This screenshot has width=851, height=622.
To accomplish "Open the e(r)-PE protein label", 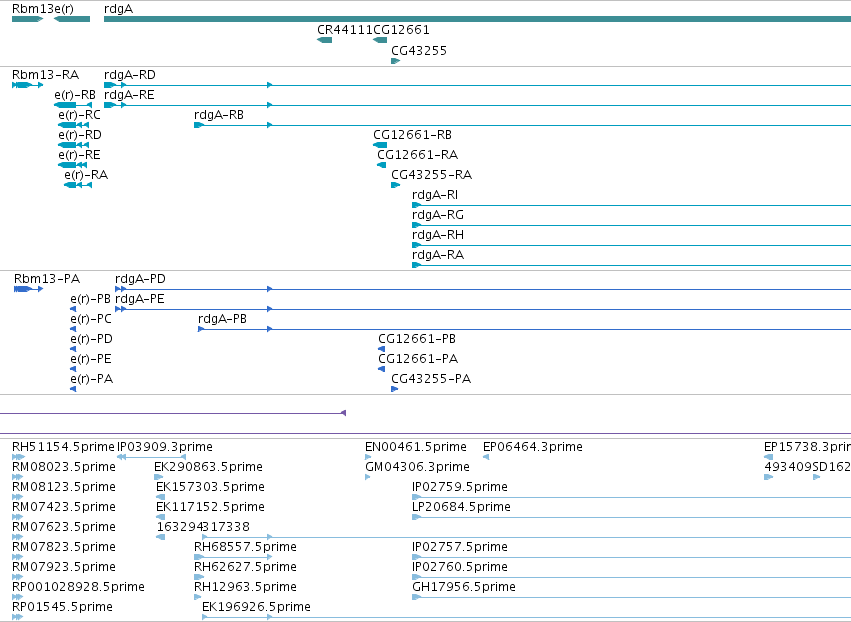I will (x=91, y=359).
